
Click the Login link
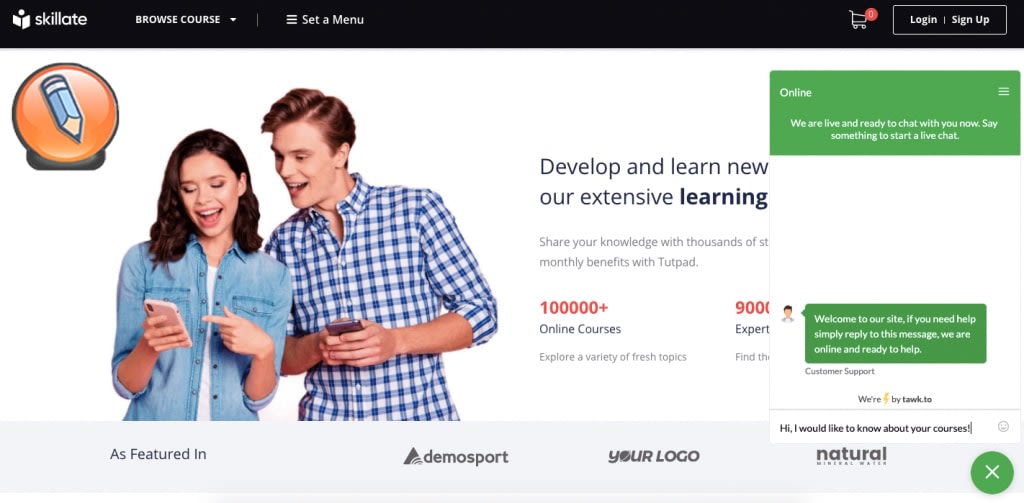tap(923, 20)
